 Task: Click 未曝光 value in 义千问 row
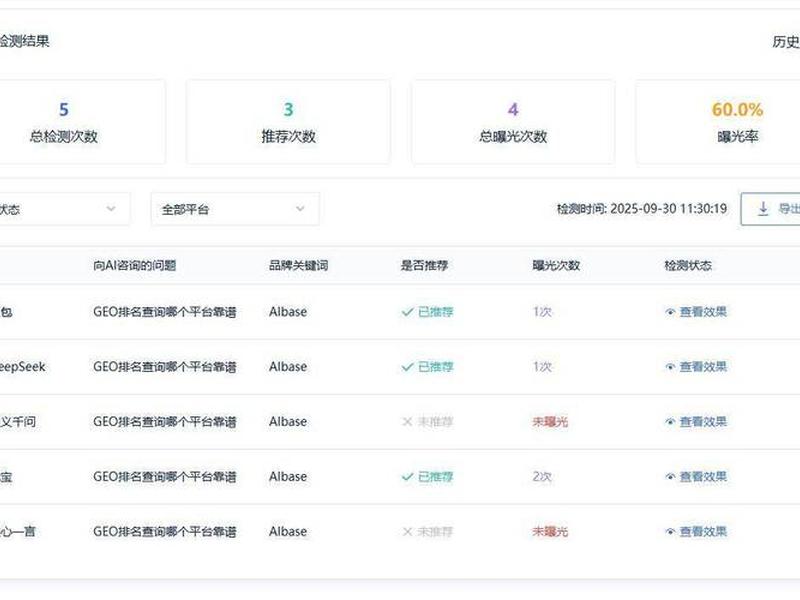[x=550, y=422]
